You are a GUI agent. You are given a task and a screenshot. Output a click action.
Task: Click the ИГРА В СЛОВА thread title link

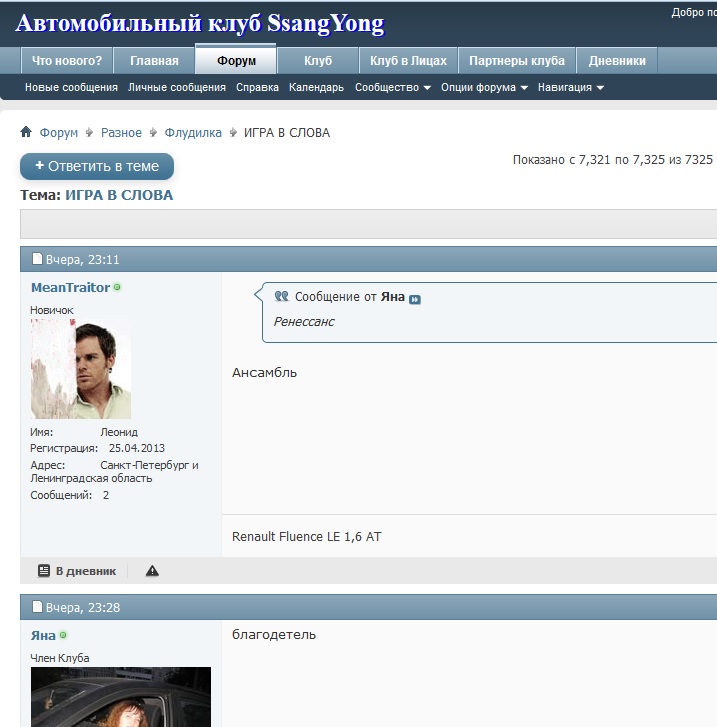point(119,195)
